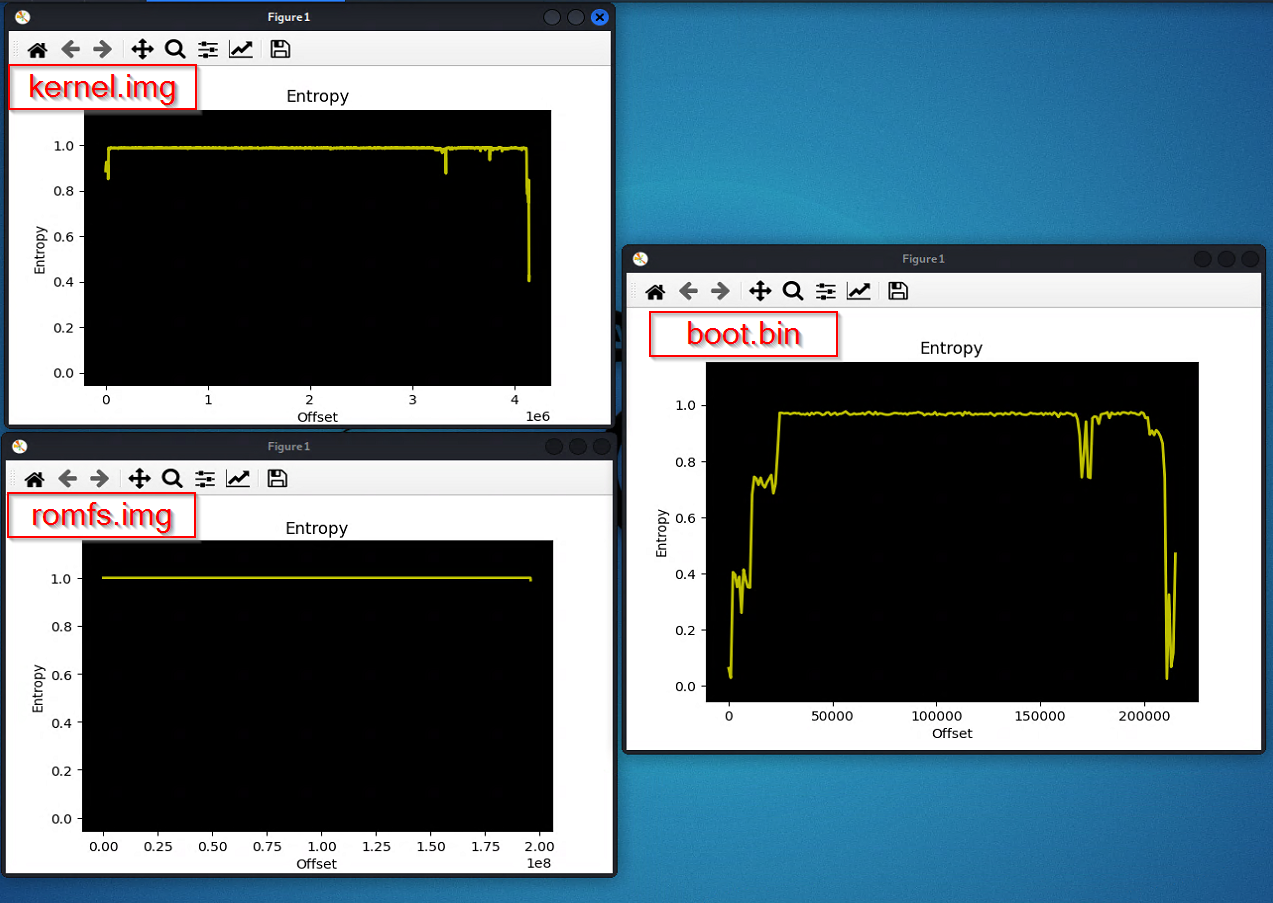Screen dimensions: 1273x903
Task: Save the romfs.img figure via floppy icon
Action: click(x=278, y=479)
